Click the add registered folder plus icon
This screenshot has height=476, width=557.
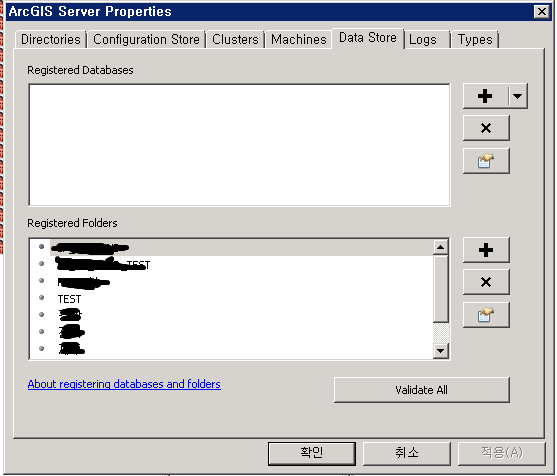pos(486,250)
